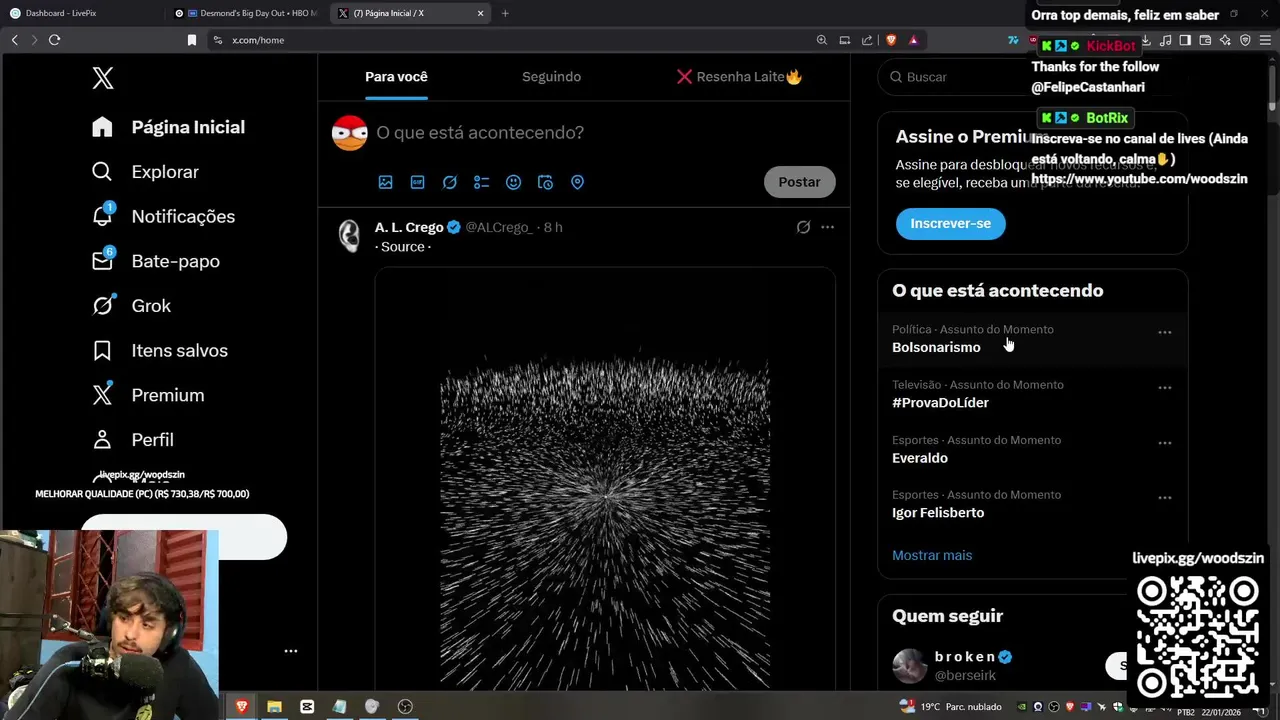Open a new browser tab
The width and height of the screenshot is (1280, 720).
coord(505,13)
